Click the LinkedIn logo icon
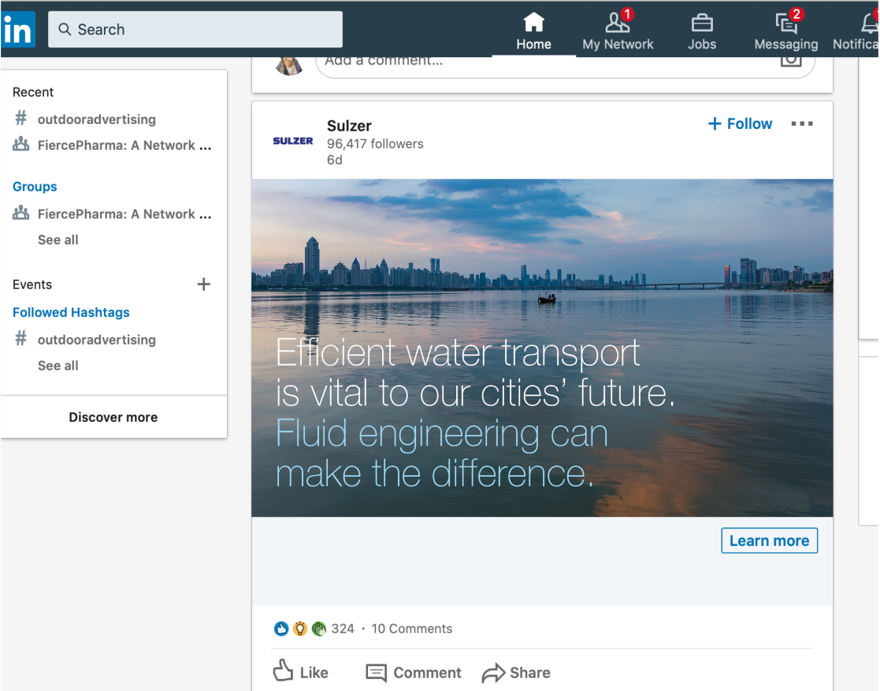 point(18,30)
